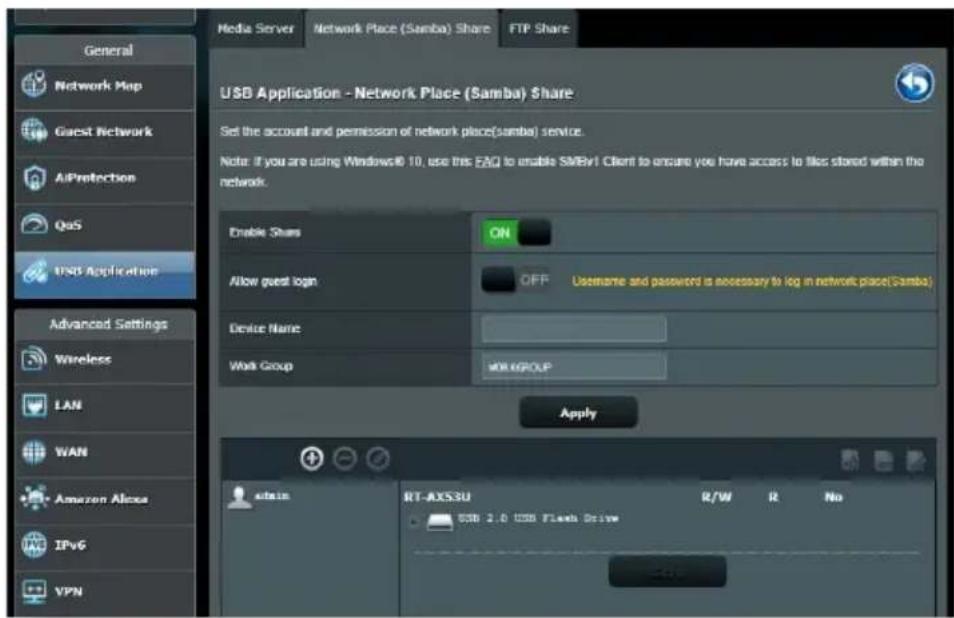Click the No permission column header
954x618 pixels.
point(833,497)
